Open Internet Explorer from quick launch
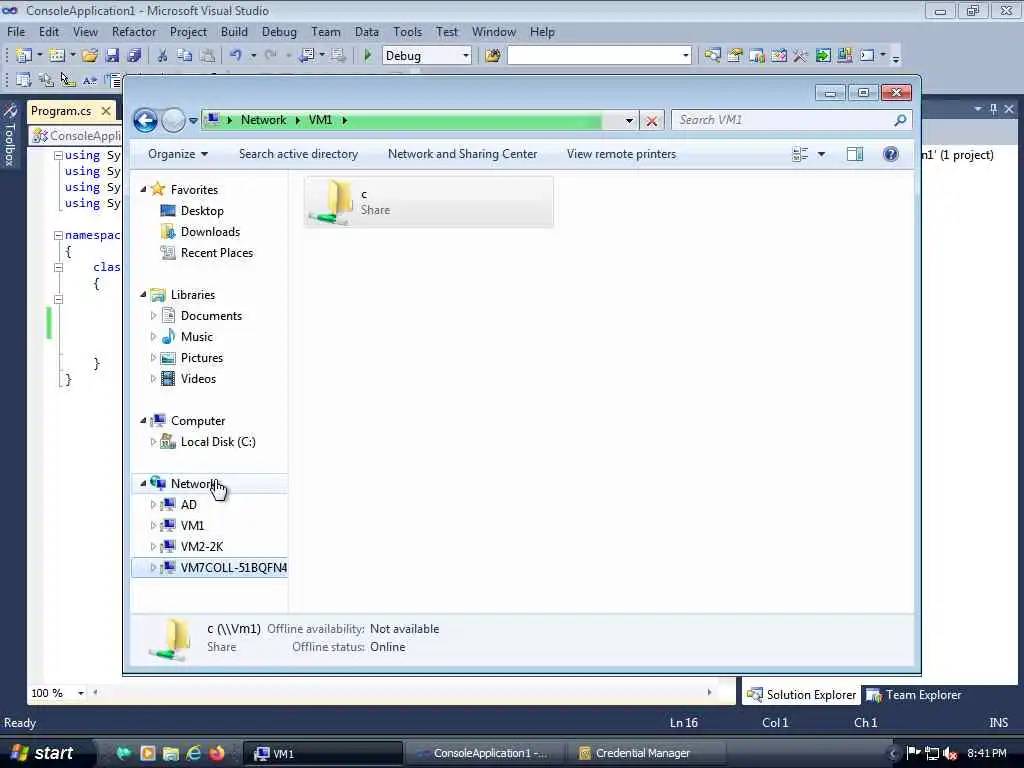Image resolution: width=1024 pixels, height=768 pixels. pos(194,753)
